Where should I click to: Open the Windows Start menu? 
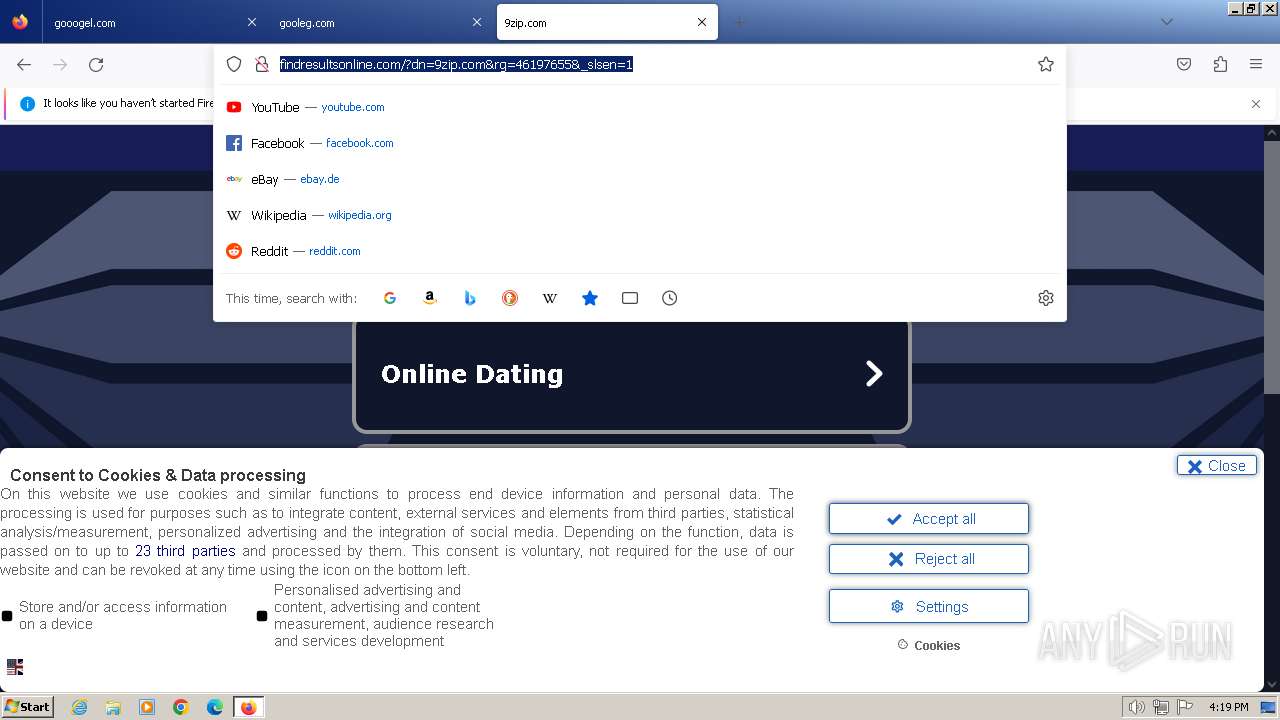27,707
